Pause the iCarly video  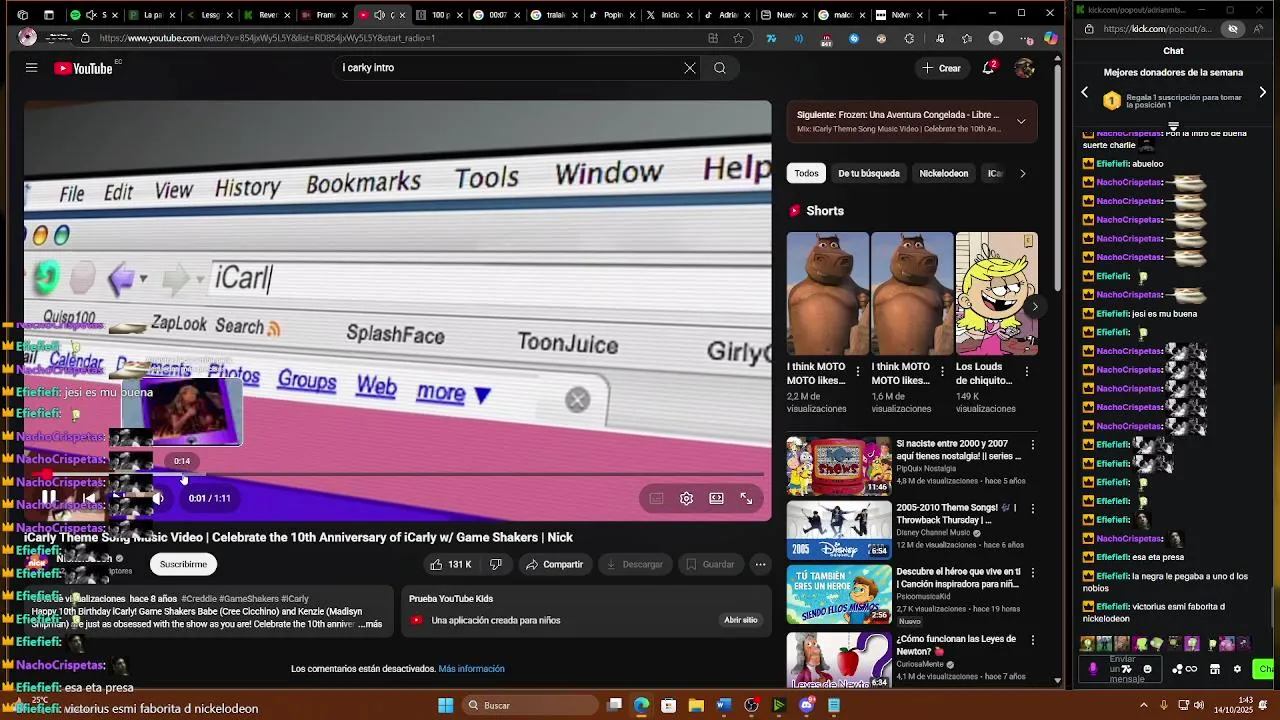point(48,498)
